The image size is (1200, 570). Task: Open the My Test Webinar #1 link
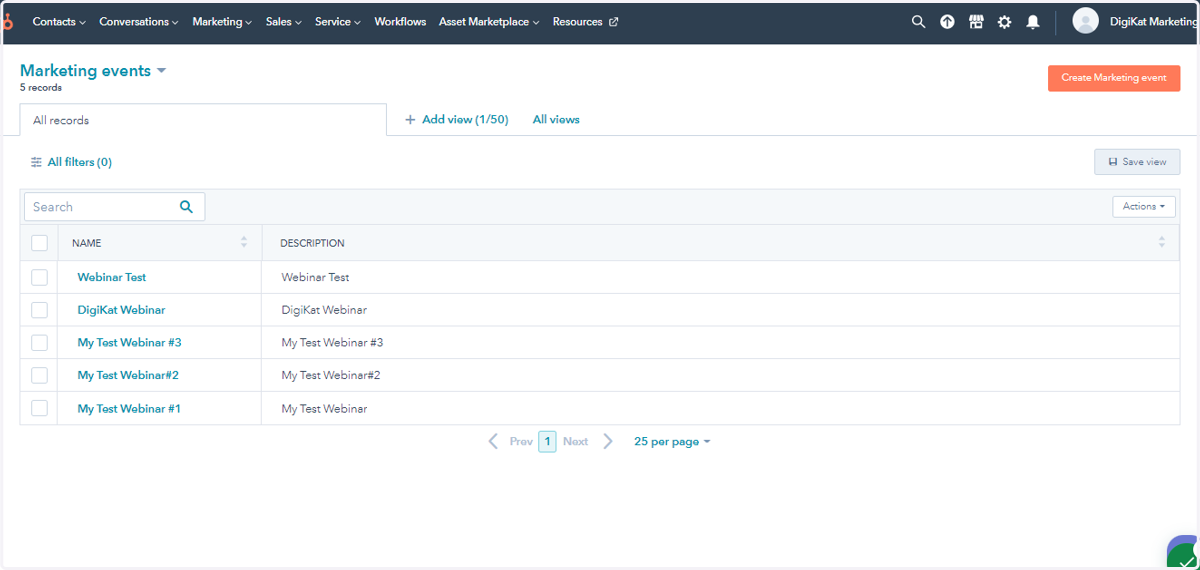pyautogui.click(x=129, y=408)
